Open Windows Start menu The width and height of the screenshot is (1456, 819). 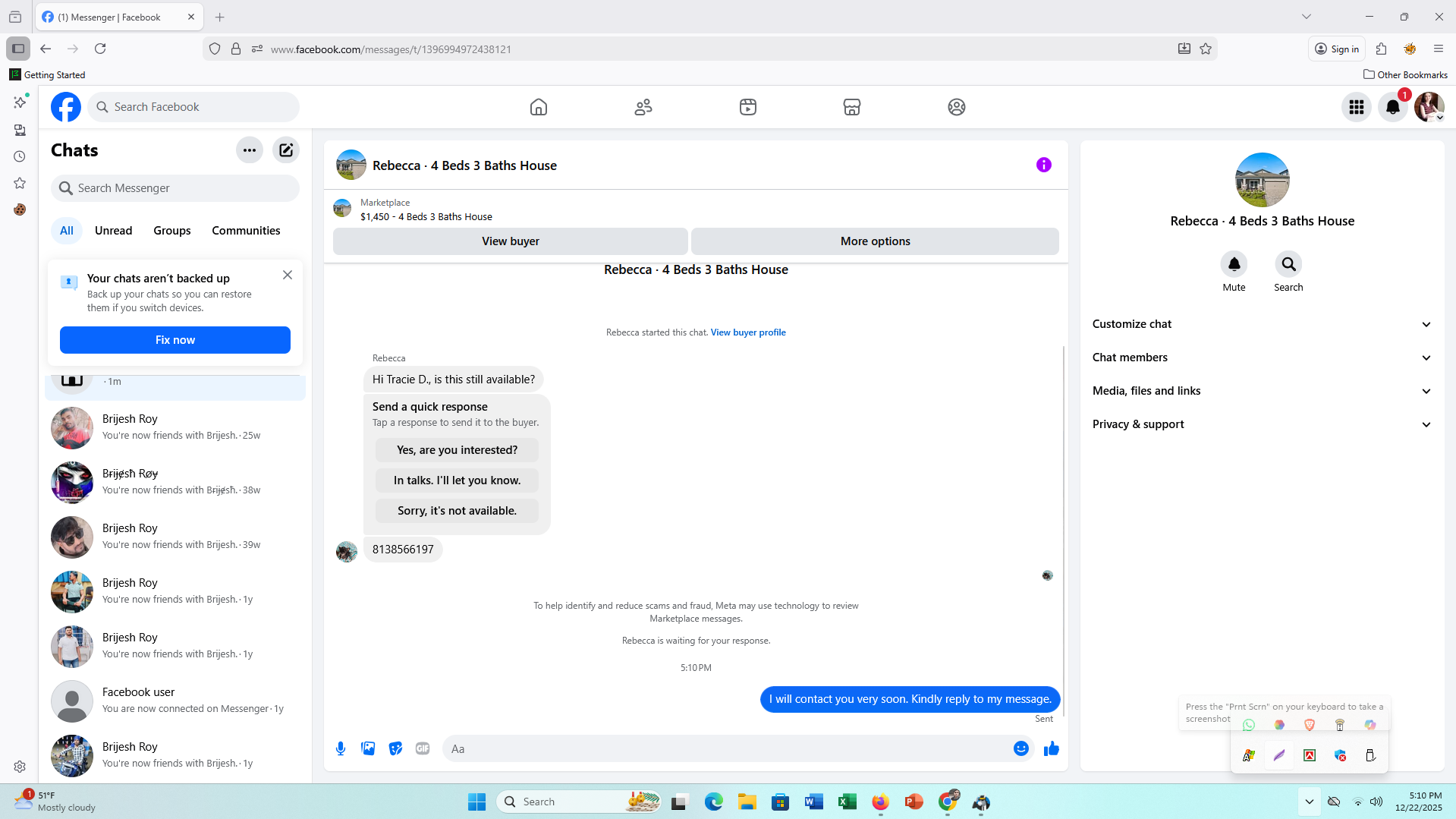[x=476, y=802]
